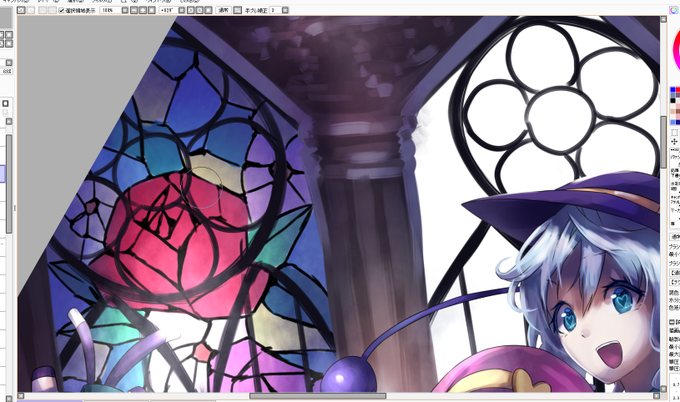
Task: Rotate the canvas counterclockwise
Action: point(191,10)
